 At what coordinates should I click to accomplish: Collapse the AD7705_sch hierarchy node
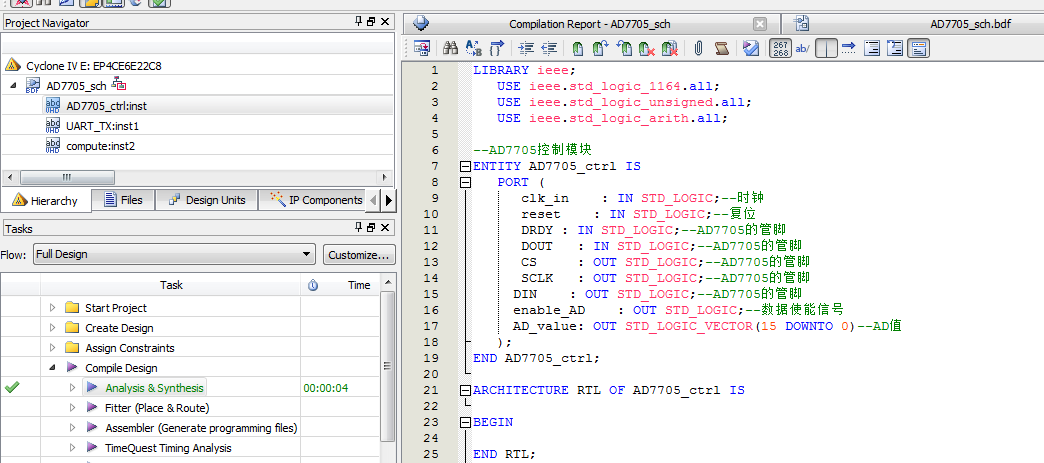[x=14, y=86]
